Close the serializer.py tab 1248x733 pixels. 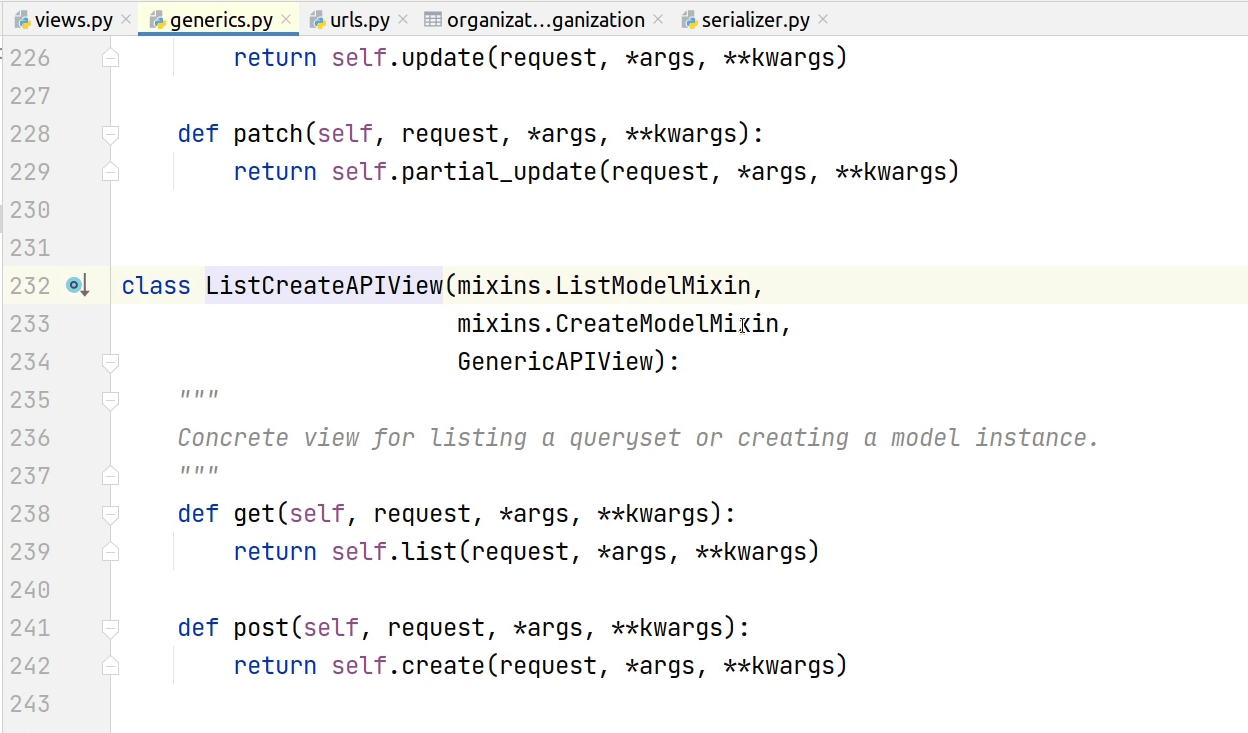coord(824,20)
